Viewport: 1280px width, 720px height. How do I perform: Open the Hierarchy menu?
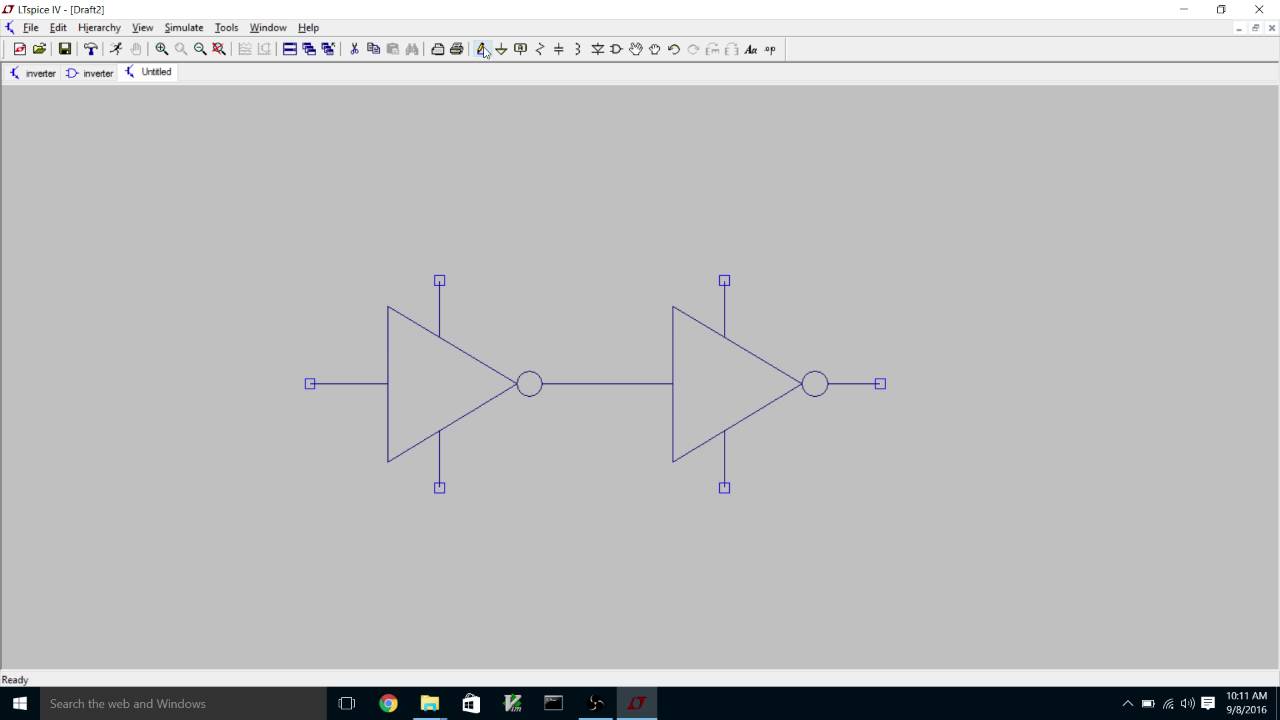pyautogui.click(x=99, y=28)
